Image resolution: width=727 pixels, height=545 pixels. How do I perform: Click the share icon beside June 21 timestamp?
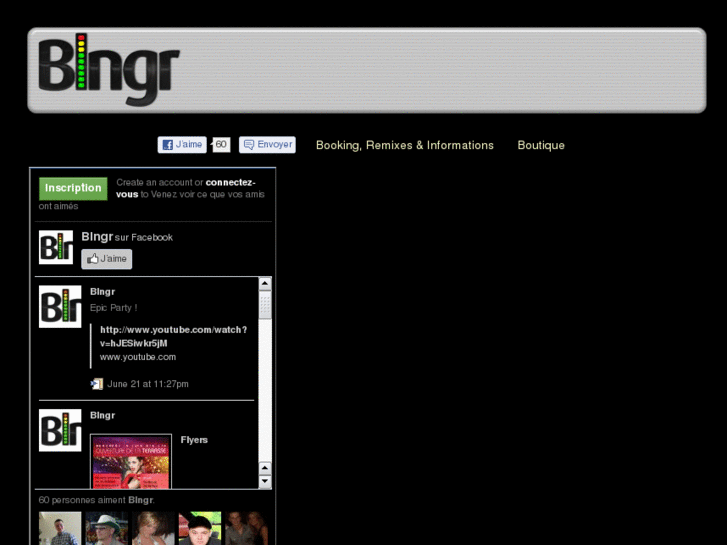[96, 384]
